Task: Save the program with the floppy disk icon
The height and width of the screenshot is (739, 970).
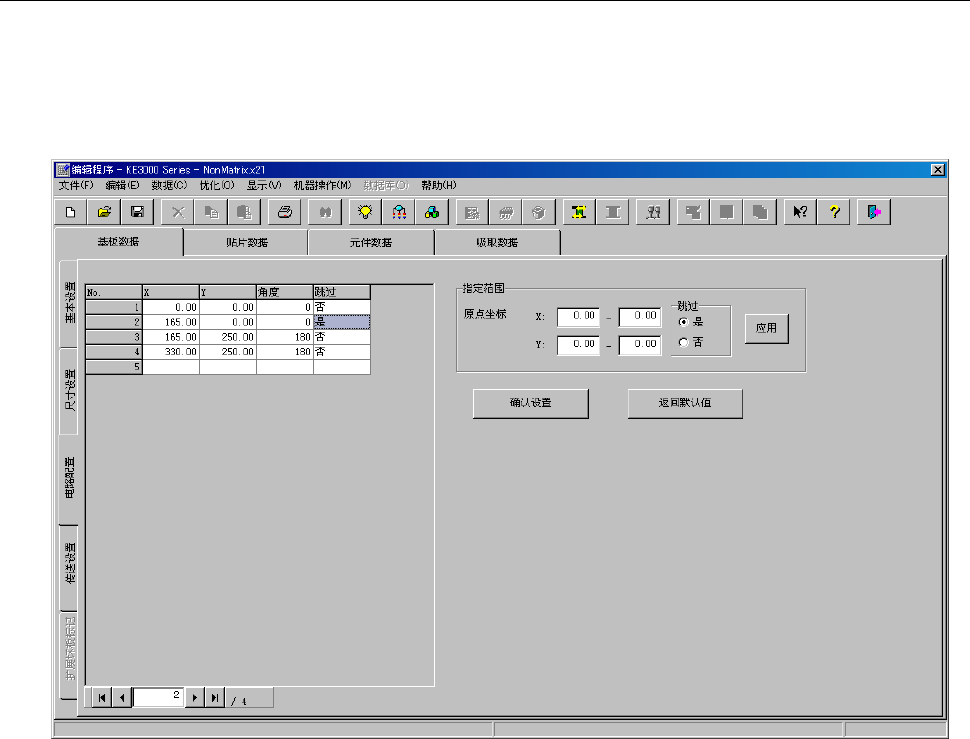Action: [x=137, y=212]
